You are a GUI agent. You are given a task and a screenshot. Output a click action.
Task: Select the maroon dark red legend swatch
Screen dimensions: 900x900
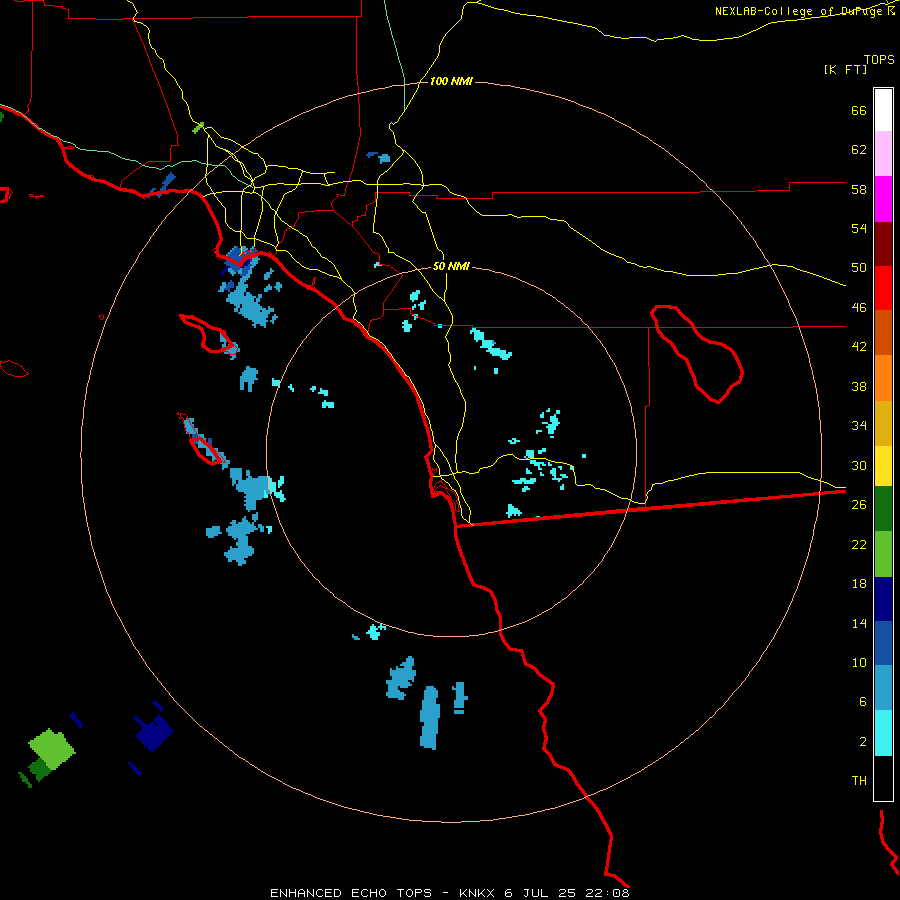pos(883,244)
